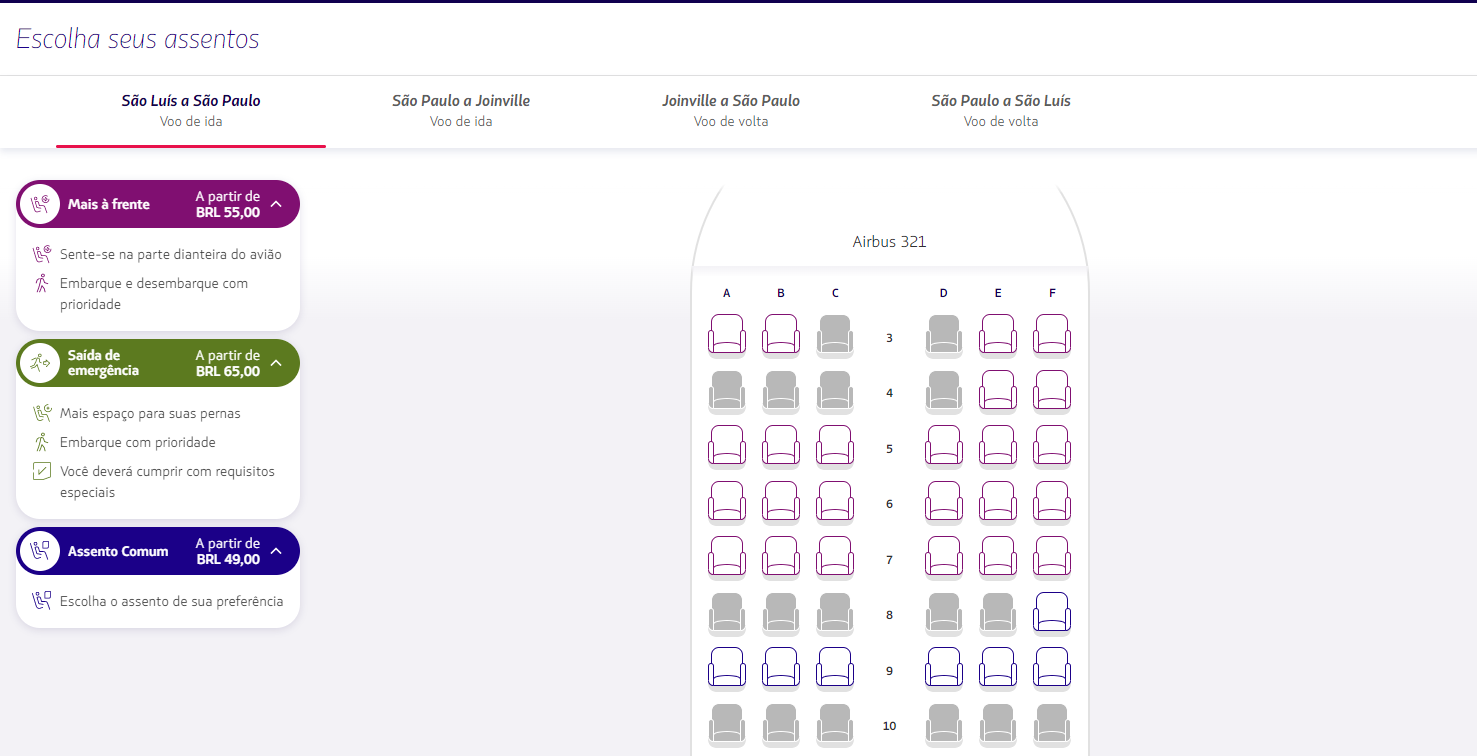The width and height of the screenshot is (1477, 756).
Task: Click the BRL 49,00 price
Action: tap(228, 559)
